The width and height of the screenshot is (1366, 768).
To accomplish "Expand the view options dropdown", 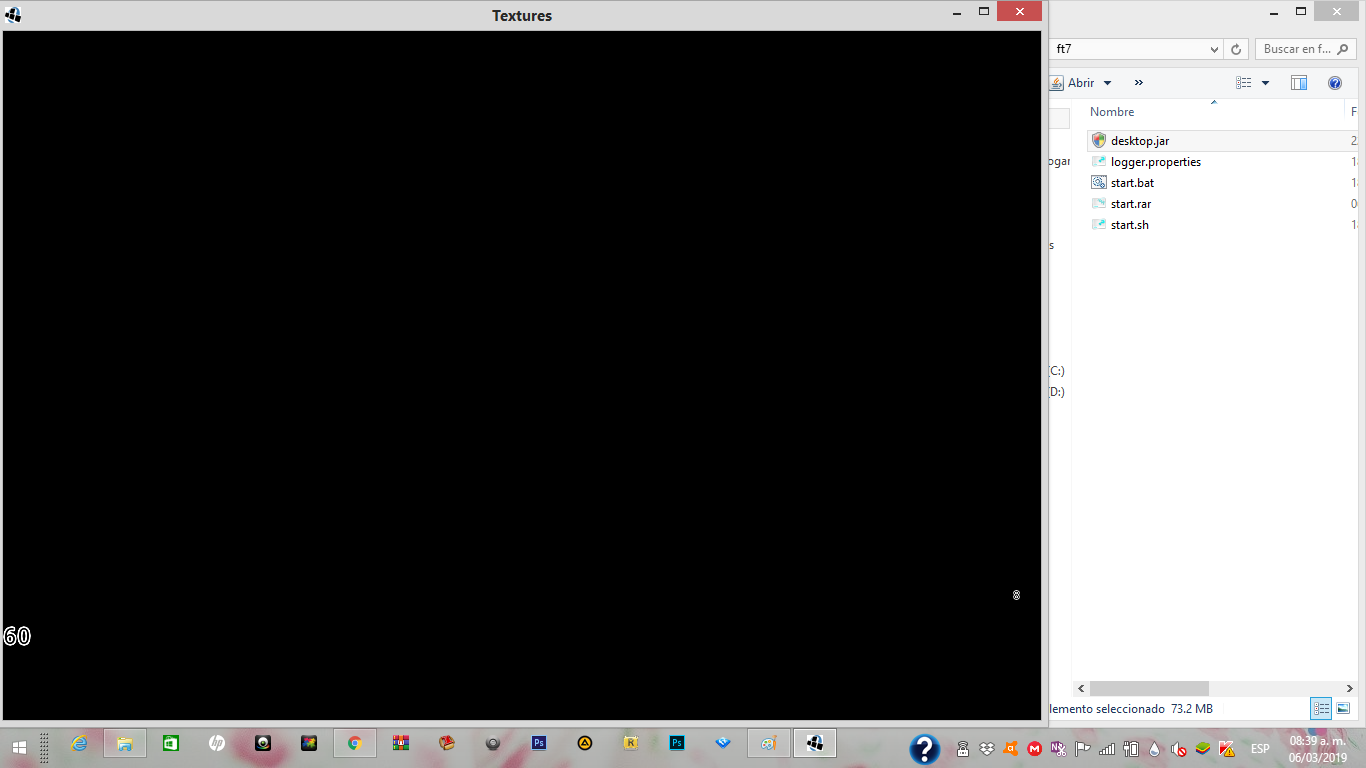I will click(1265, 83).
